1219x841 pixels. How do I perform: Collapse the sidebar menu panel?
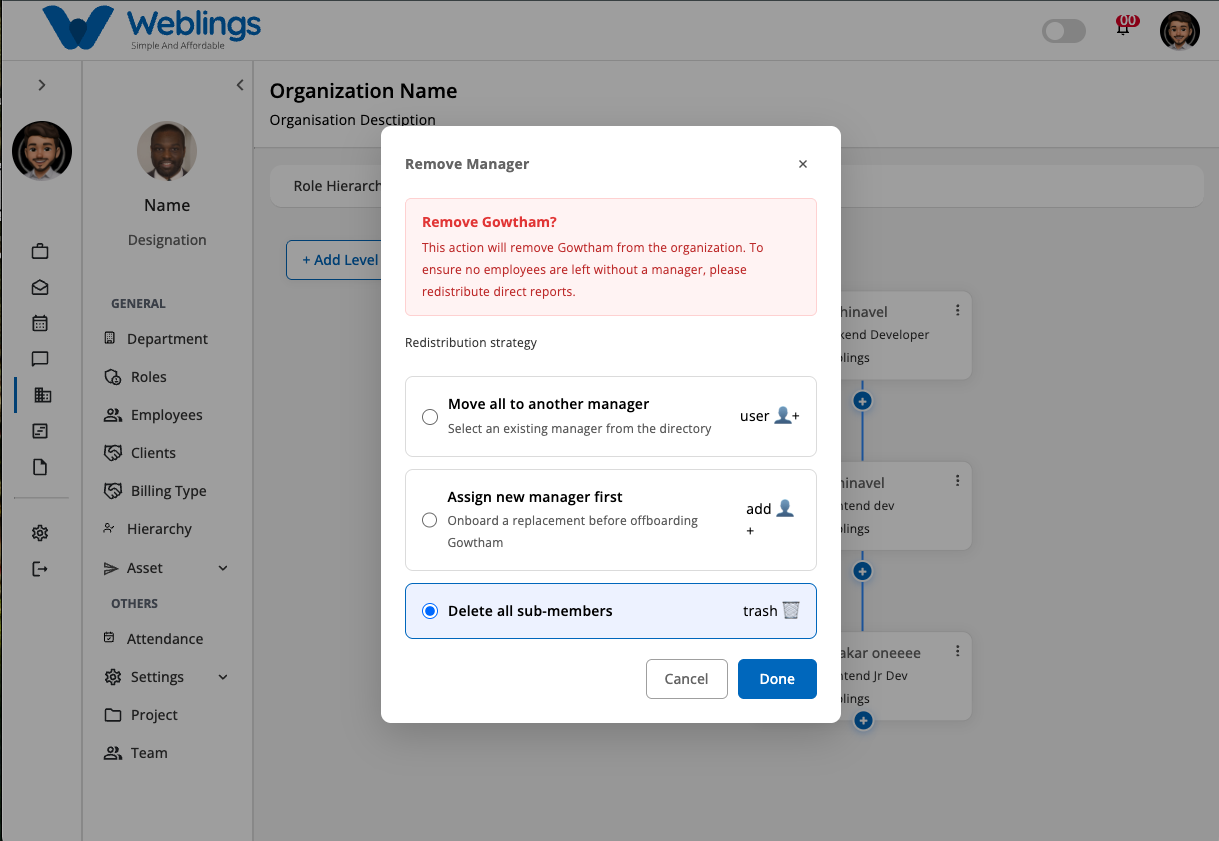click(x=240, y=85)
